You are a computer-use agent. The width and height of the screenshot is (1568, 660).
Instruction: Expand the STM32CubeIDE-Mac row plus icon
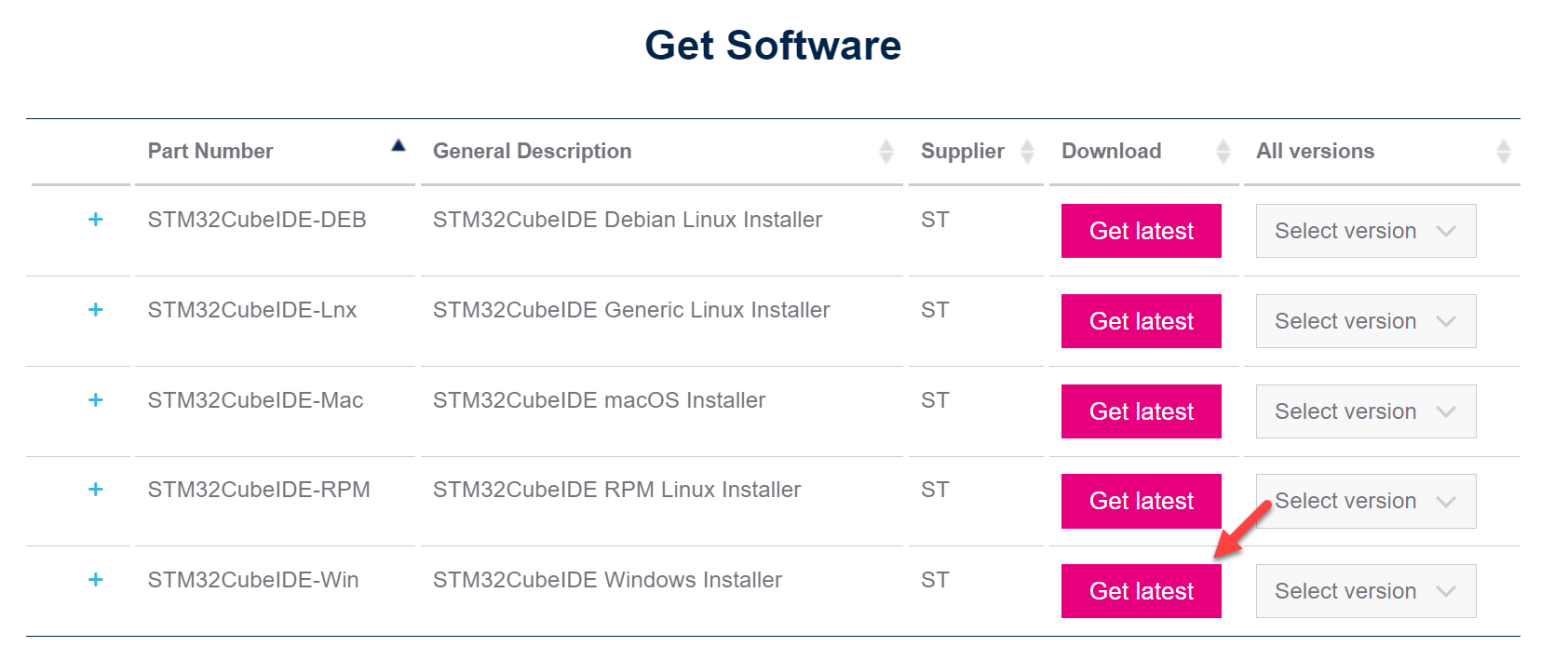pos(95,400)
